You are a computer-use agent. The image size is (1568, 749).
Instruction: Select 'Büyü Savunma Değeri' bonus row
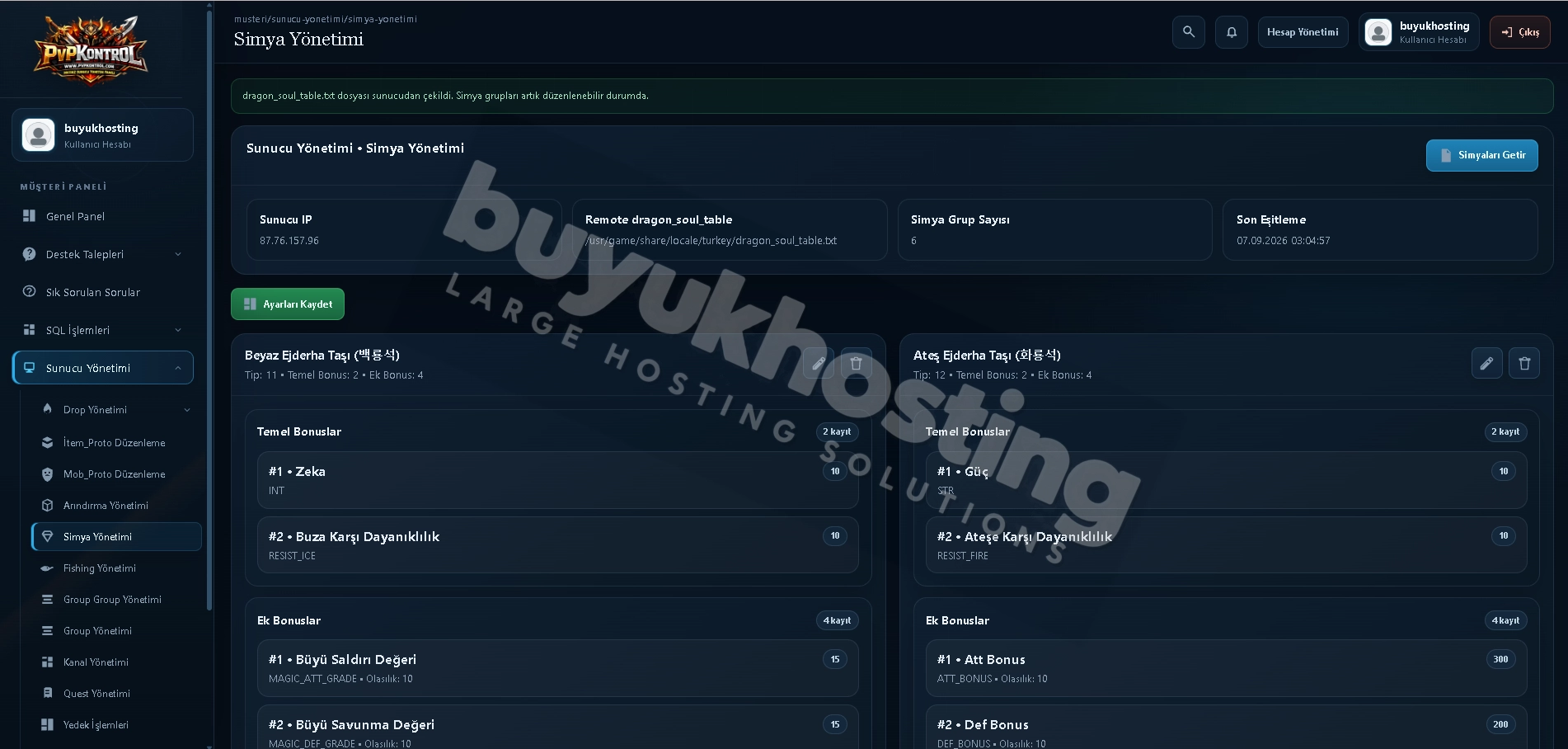tap(558, 728)
